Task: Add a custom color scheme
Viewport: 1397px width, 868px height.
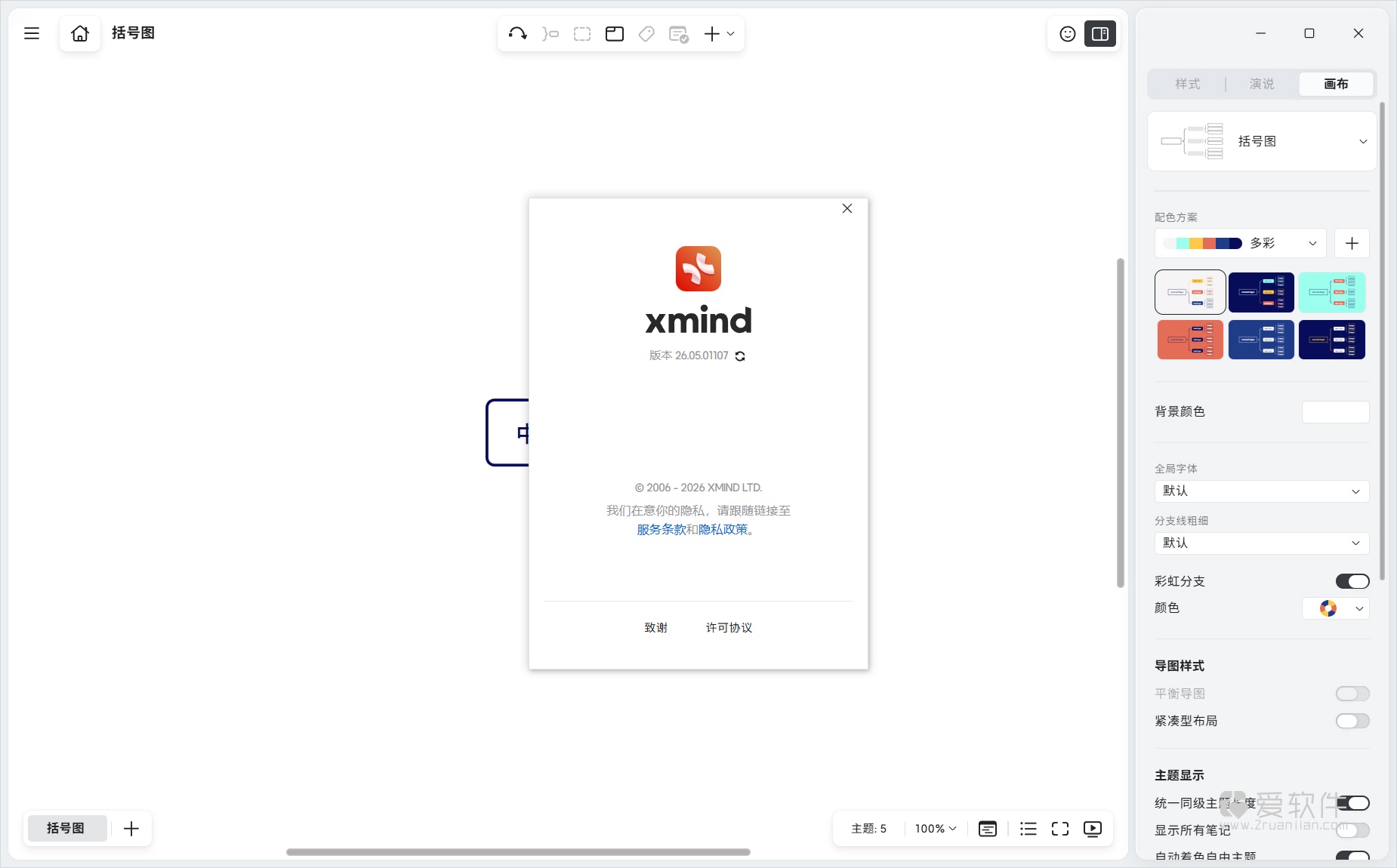Action: (1352, 243)
